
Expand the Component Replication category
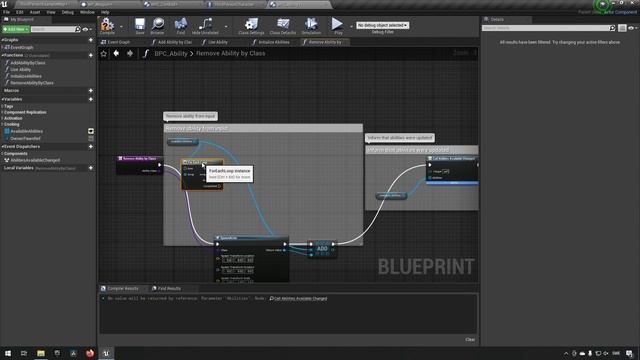pyautogui.click(x=2, y=112)
